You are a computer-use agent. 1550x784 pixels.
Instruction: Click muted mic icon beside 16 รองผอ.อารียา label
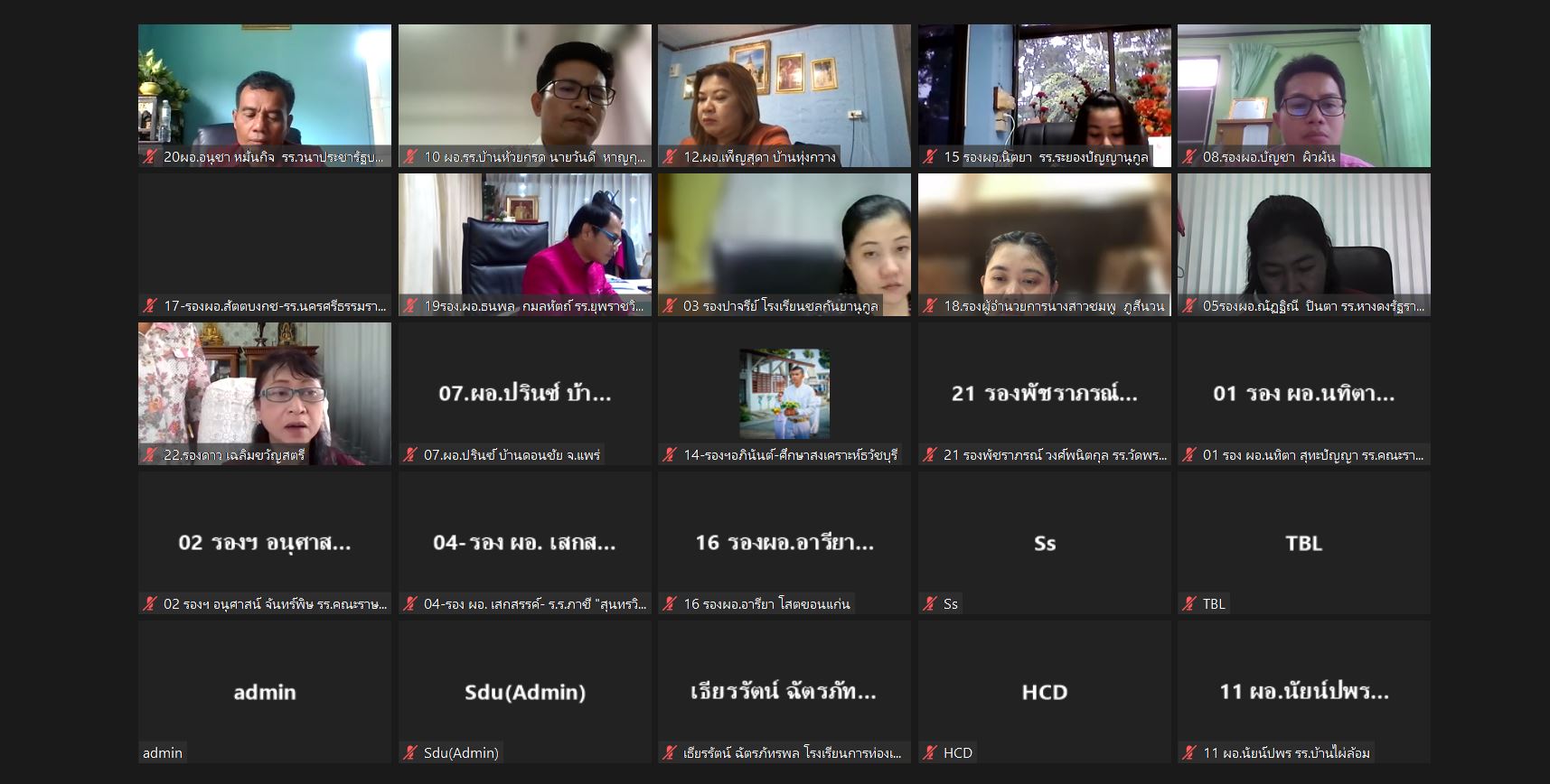[x=670, y=604]
